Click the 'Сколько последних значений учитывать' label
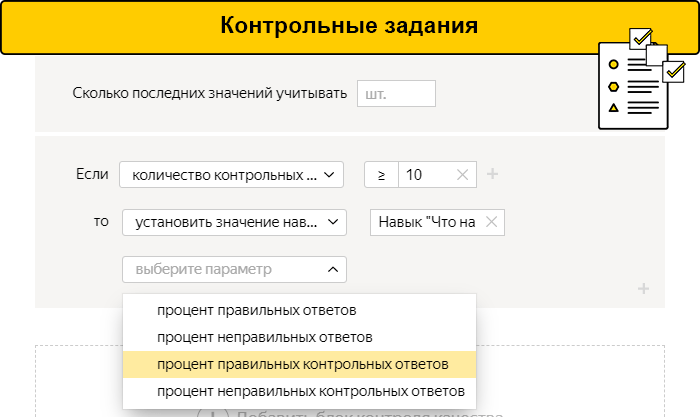This screenshot has width=700, height=417. pyautogui.click(x=210, y=94)
